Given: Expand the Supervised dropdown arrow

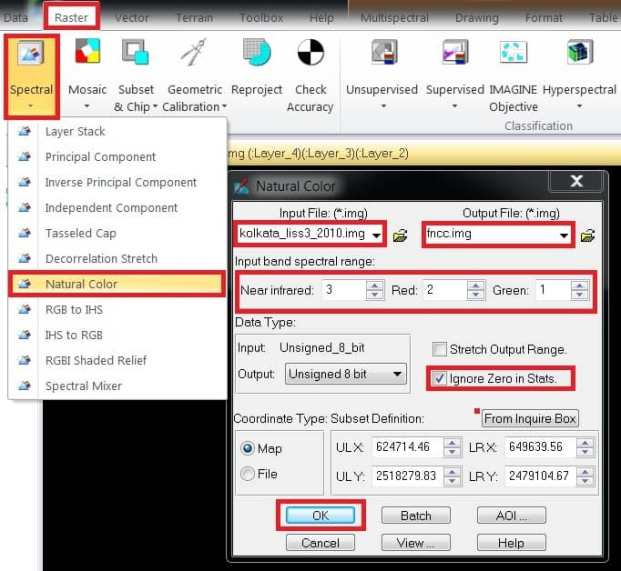Looking at the screenshot, I should 455,106.
